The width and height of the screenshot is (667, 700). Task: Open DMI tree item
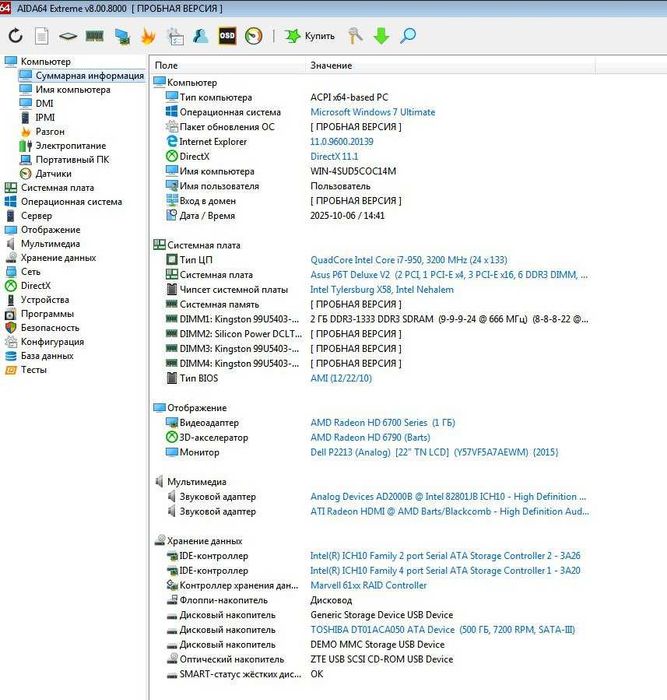(44, 104)
